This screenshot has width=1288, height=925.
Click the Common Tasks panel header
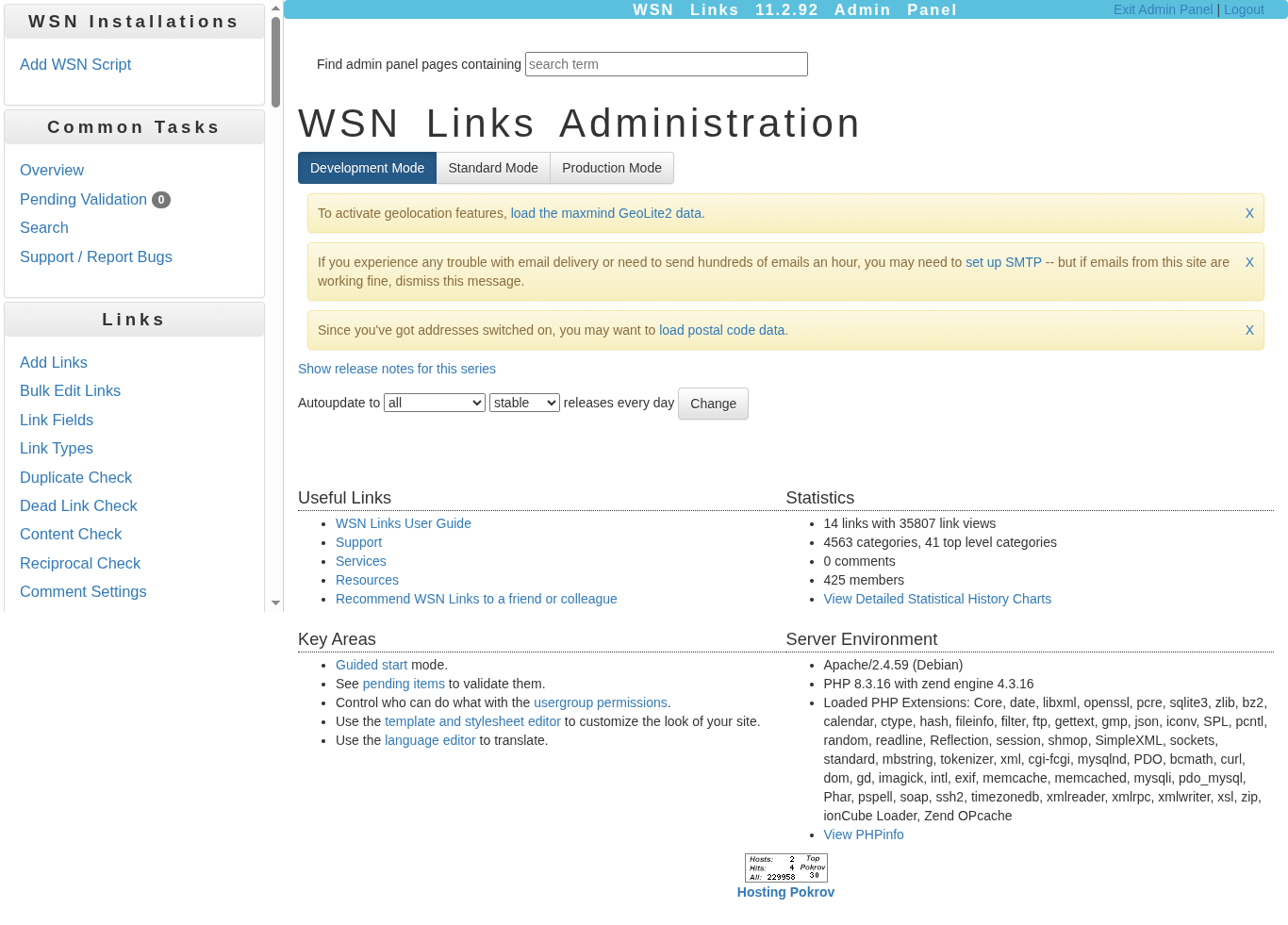point(134,127)
